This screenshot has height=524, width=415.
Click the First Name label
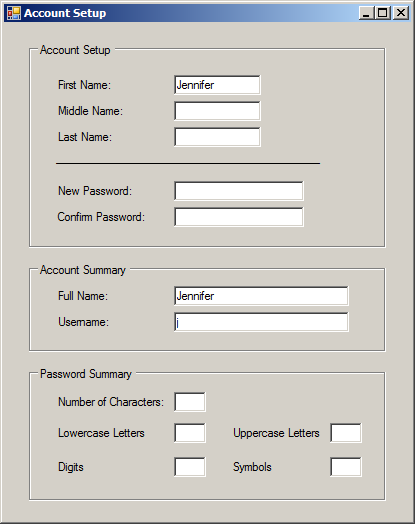coord(84,85)
